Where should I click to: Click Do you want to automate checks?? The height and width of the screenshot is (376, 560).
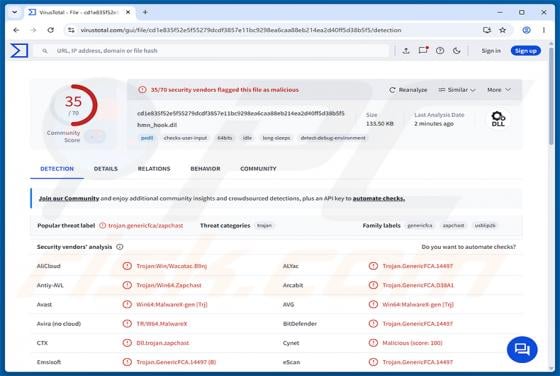click(x=469, y=247)
